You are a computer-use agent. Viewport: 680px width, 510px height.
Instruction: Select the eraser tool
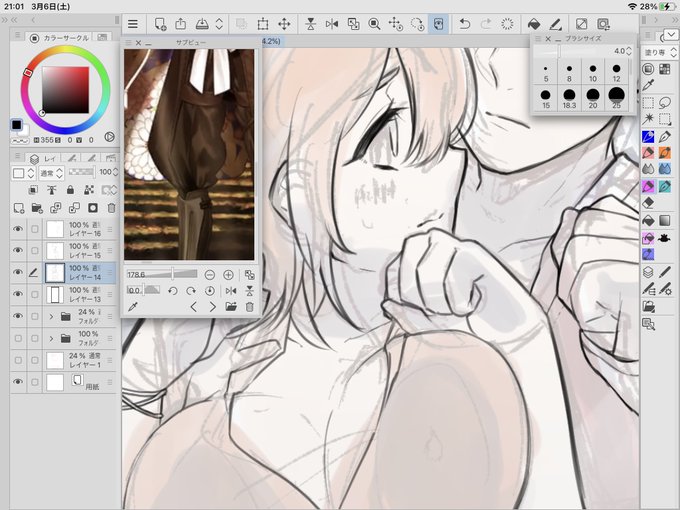648,203
